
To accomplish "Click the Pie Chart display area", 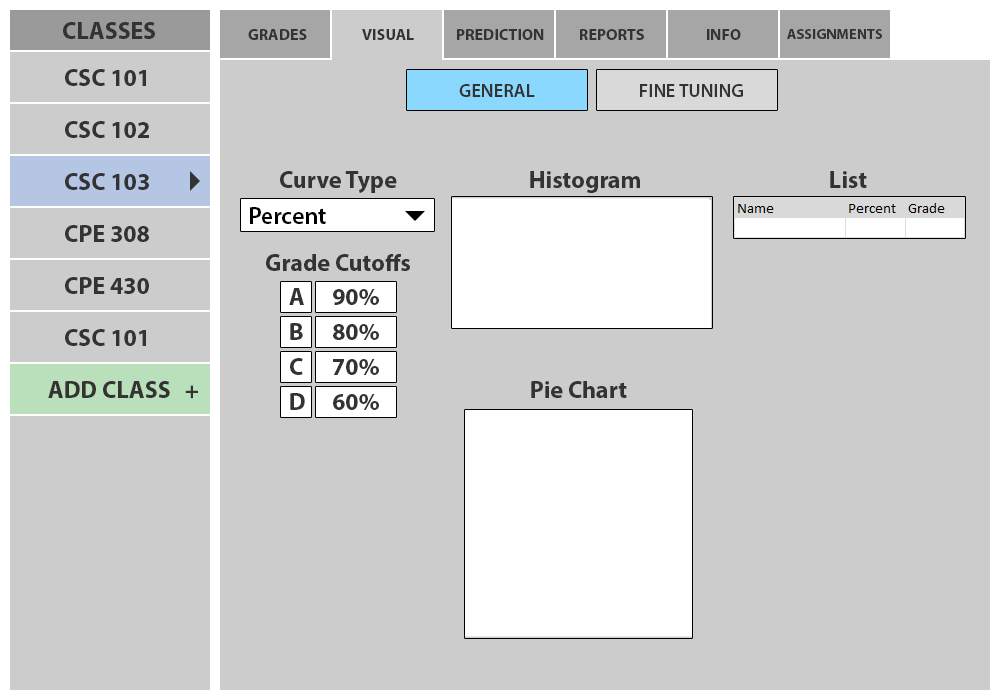I will 578,523.
